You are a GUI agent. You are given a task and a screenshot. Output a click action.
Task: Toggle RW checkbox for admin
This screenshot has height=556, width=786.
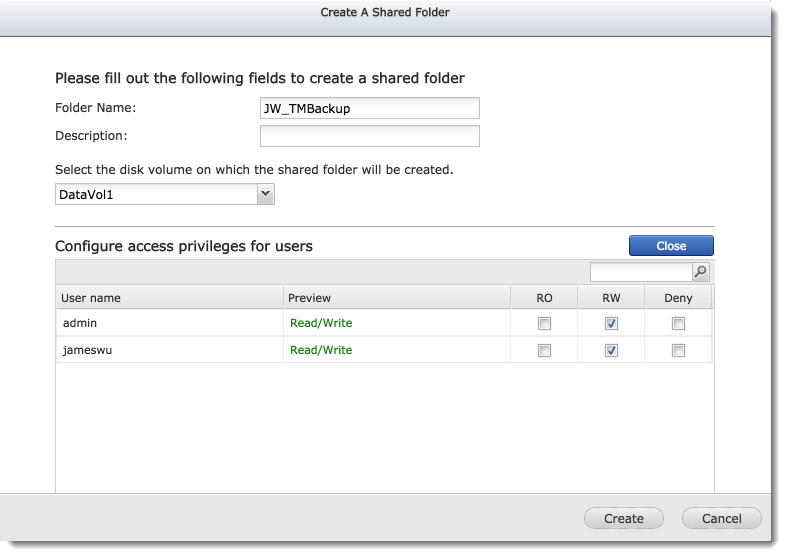(612, 323)
